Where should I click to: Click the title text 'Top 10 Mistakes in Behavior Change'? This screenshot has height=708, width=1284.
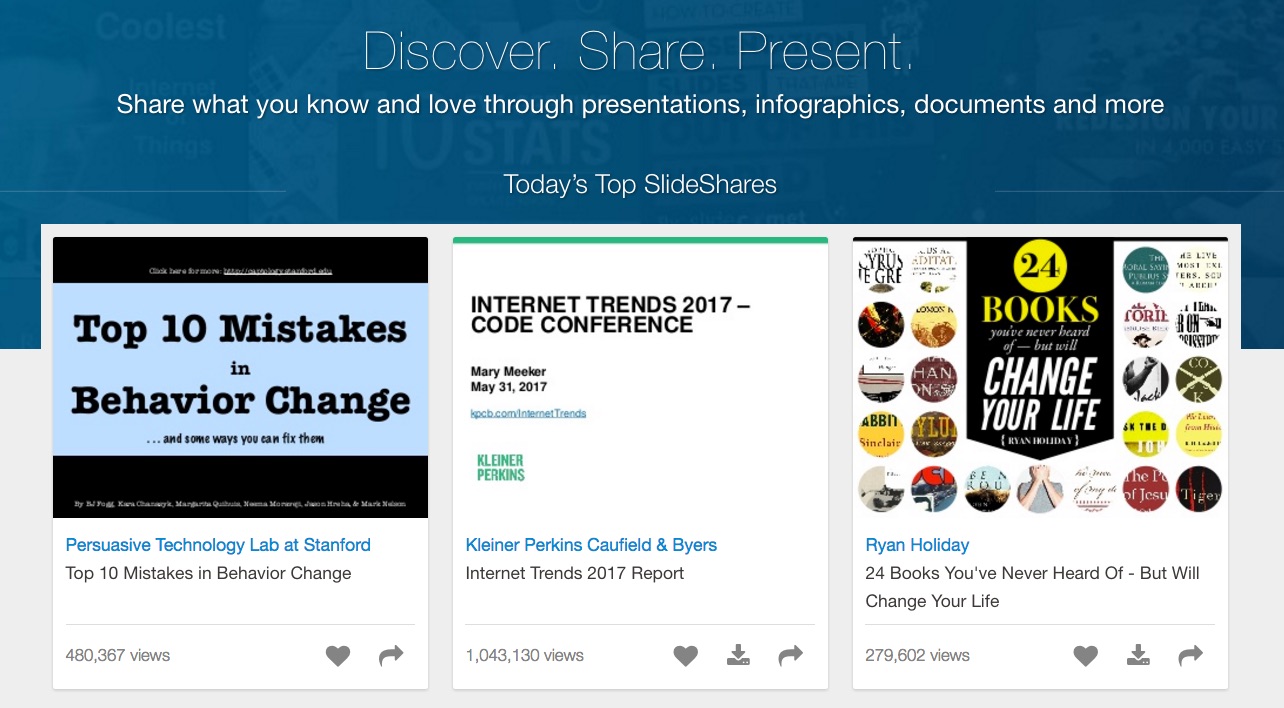pos(208,573)
